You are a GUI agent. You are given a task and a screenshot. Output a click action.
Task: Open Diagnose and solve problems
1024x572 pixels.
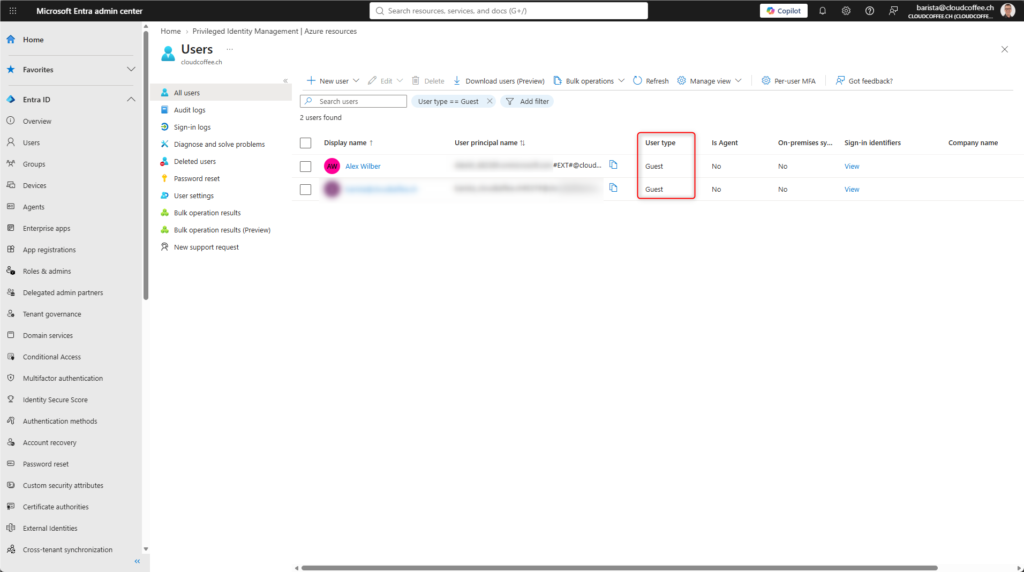pos(219,144)
